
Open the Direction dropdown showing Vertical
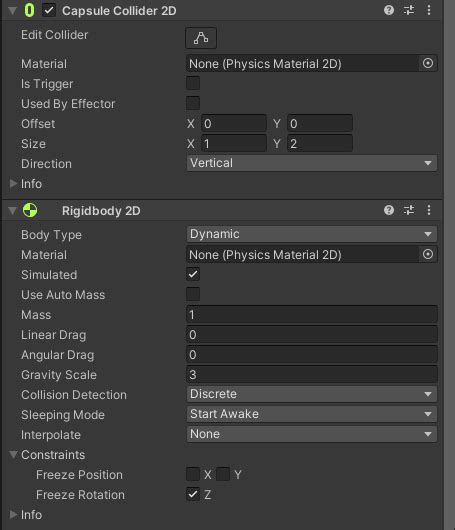click(311, 163)
